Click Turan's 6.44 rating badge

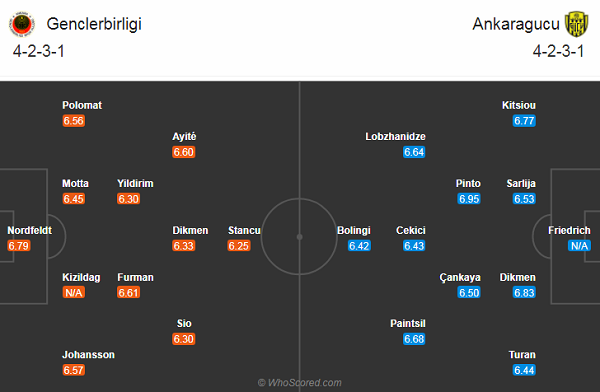[x=524, y=370]
